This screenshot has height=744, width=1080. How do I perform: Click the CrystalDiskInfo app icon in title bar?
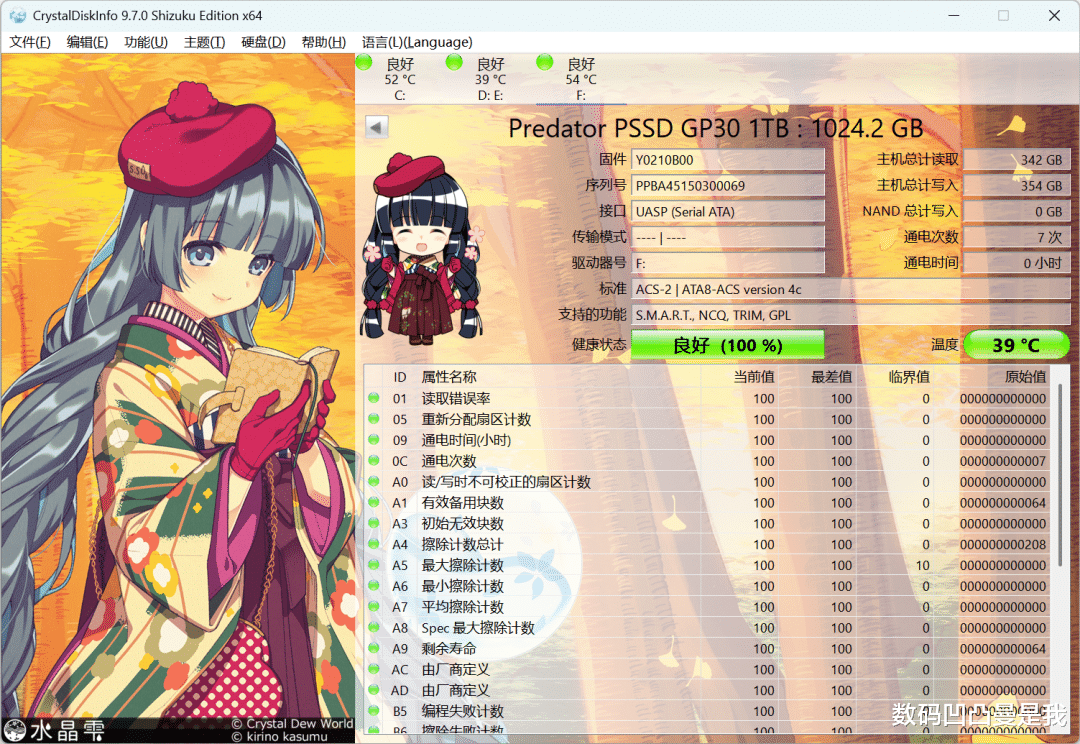click(x=17, y=15)
